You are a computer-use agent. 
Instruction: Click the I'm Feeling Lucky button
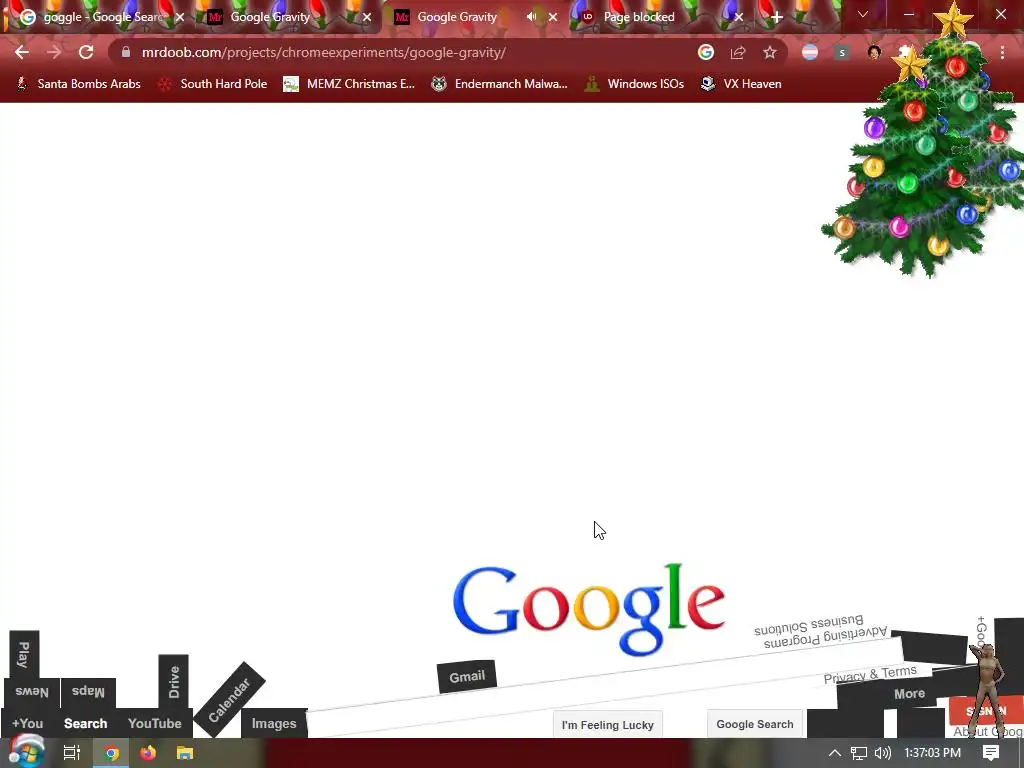pos(607,725)
